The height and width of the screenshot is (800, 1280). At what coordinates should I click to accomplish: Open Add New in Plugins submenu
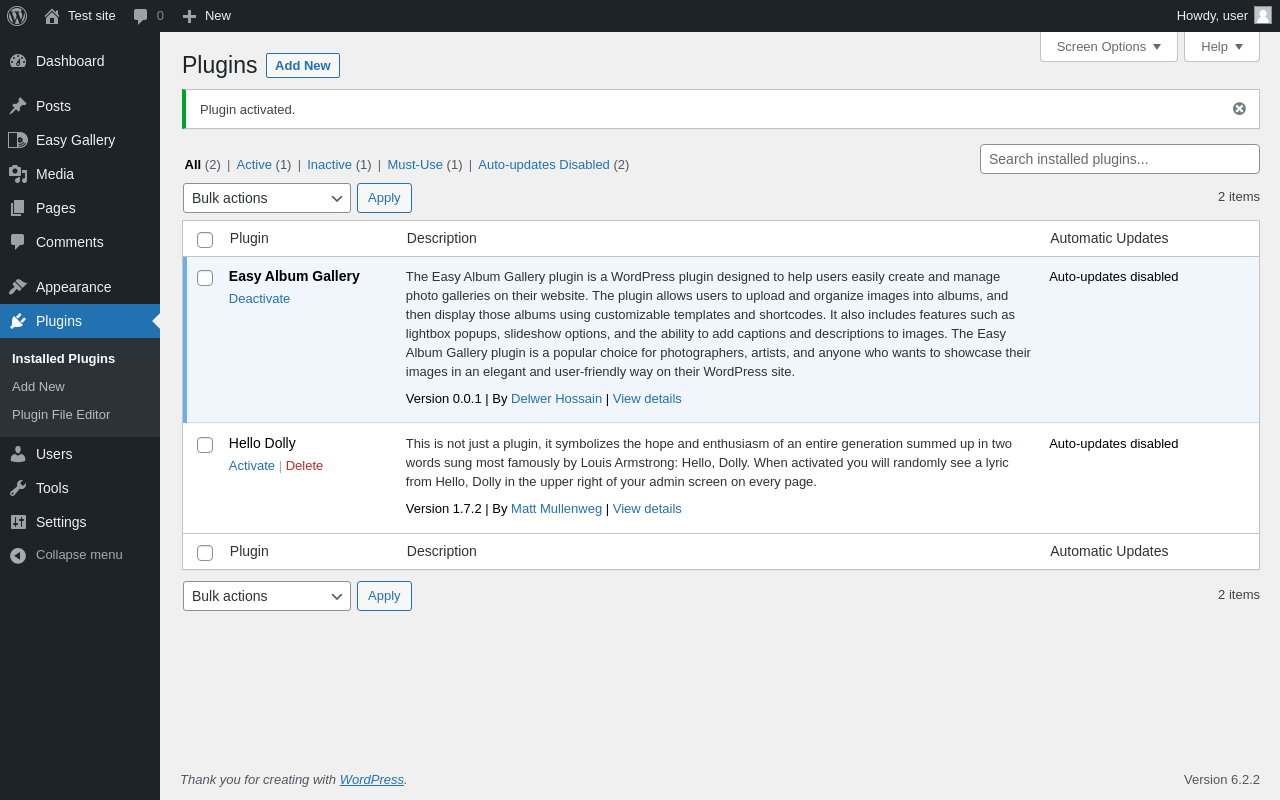click(x=38, y=387)
